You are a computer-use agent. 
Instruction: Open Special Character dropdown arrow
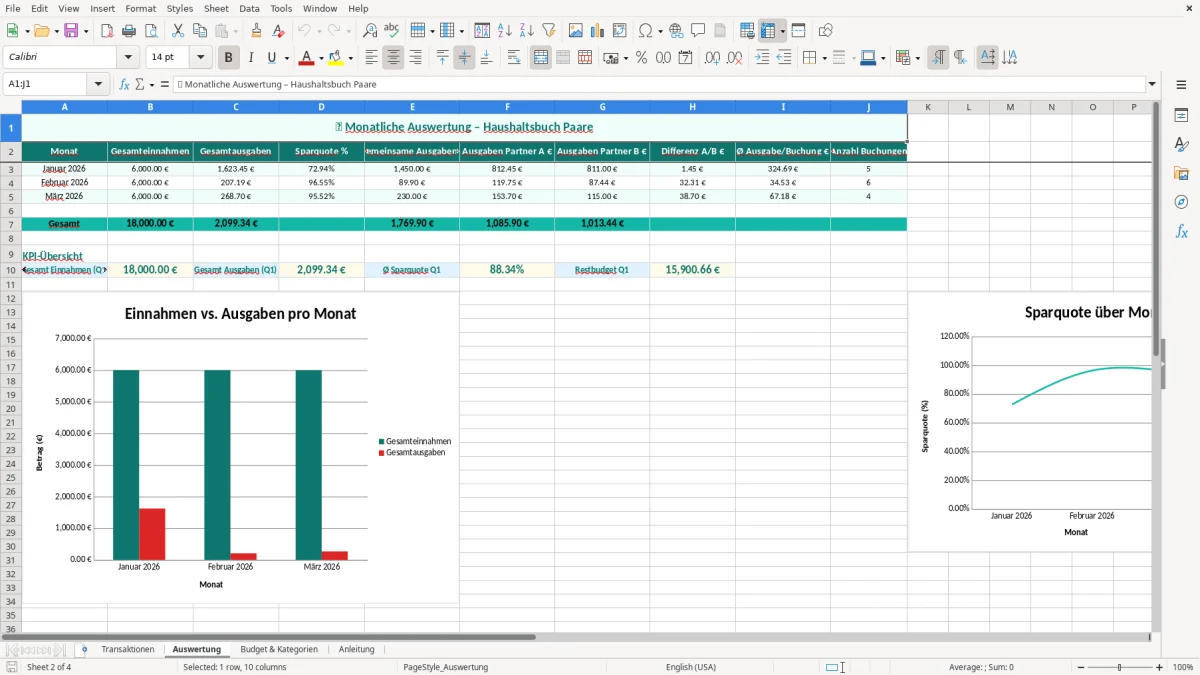660,31
